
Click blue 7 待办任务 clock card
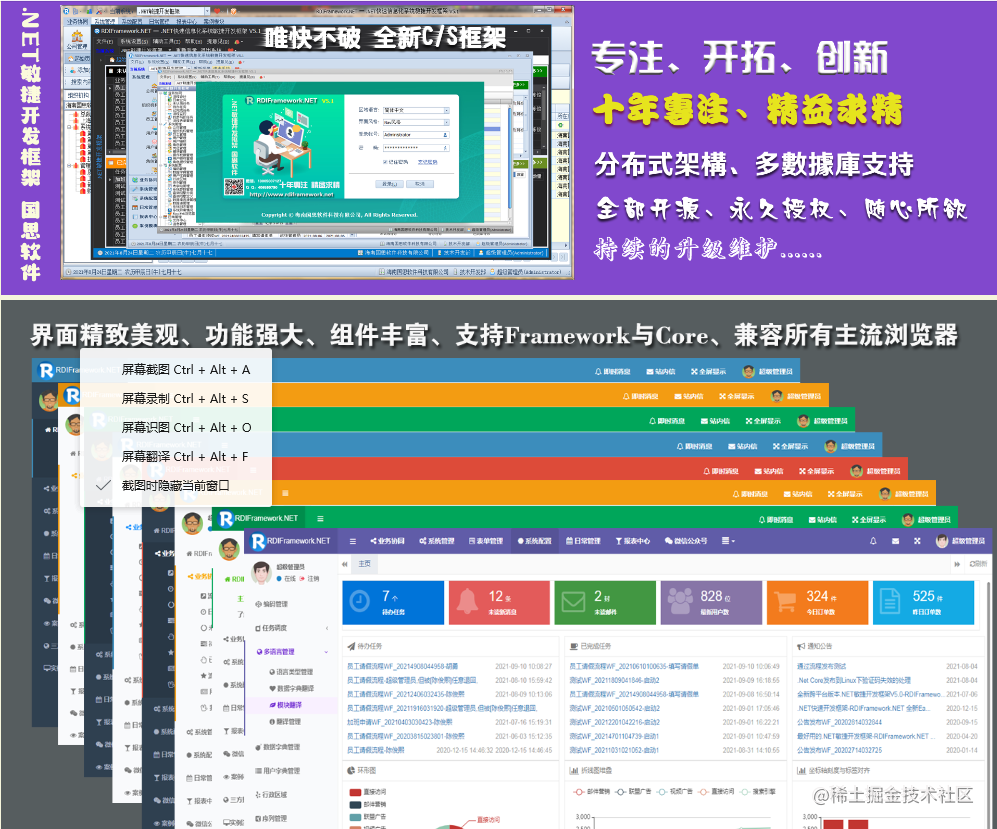pos(393,602)
